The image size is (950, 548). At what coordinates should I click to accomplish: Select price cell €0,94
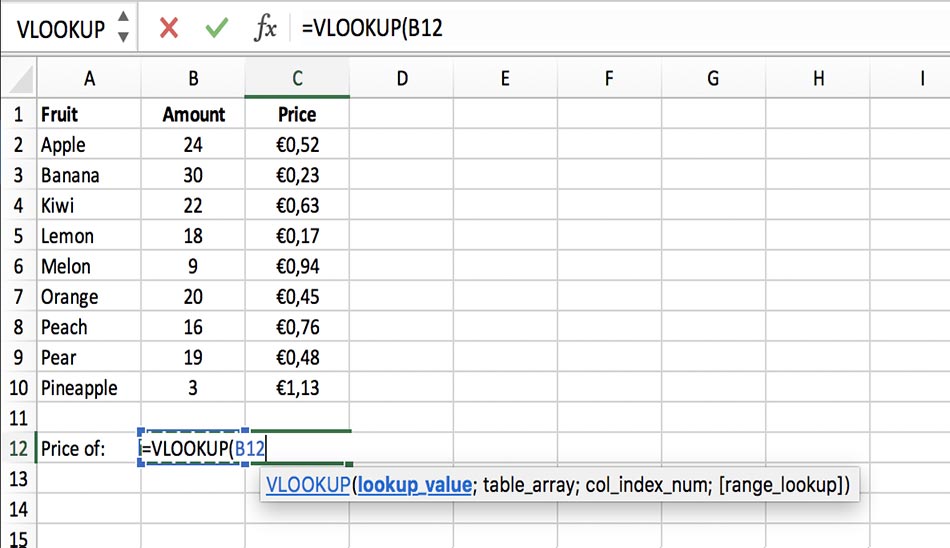click(x=297, y=266)
